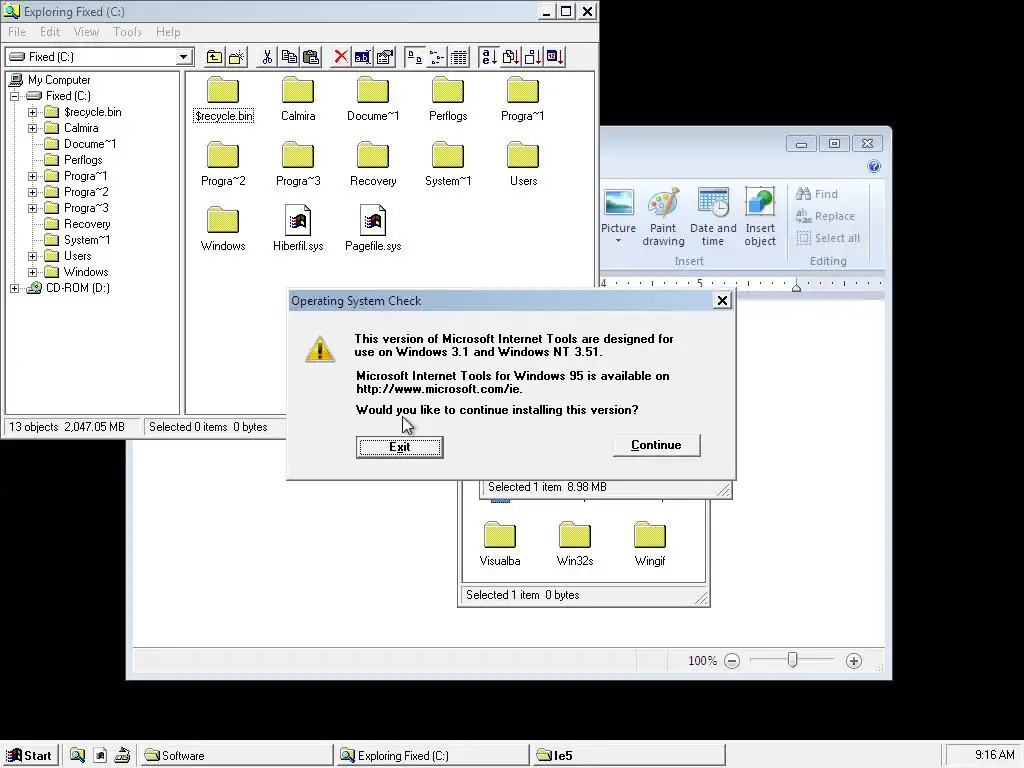Switch to Software taskbar window
This screenshot has height=768, width=1024.
point(236,756)
